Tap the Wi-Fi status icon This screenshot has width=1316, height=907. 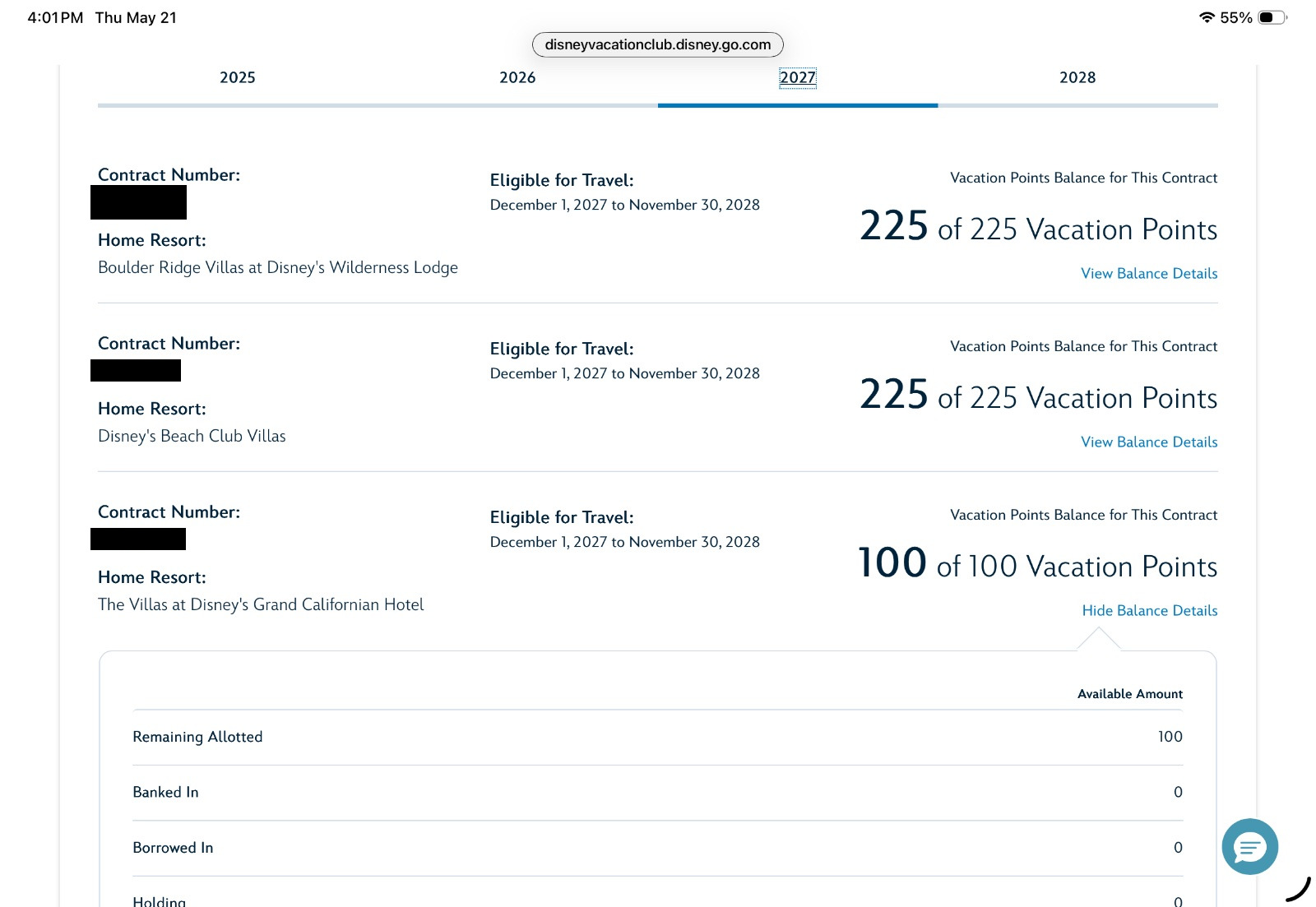[x=1207, y=17]
